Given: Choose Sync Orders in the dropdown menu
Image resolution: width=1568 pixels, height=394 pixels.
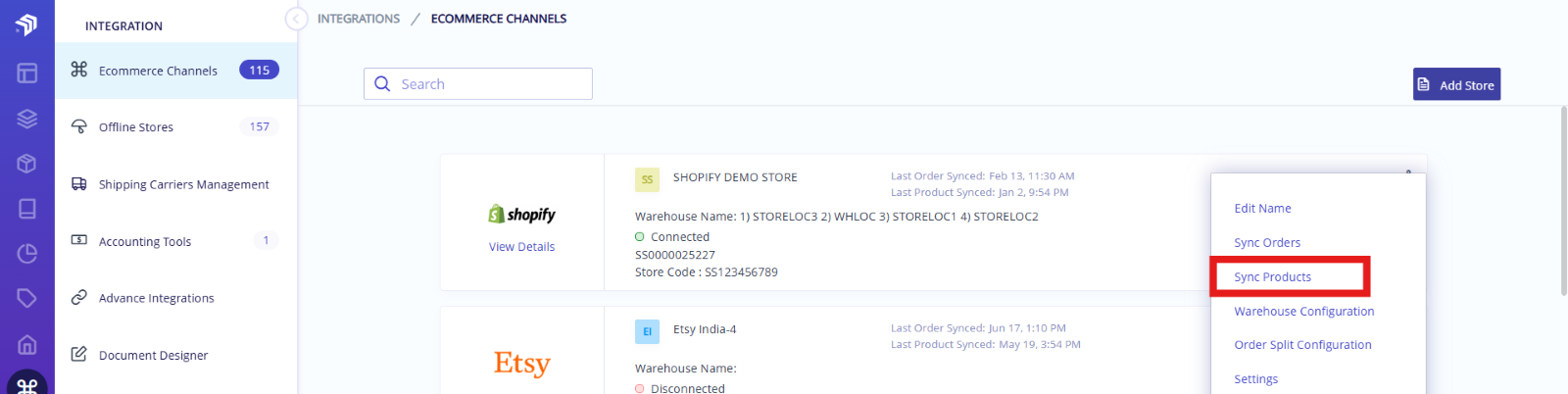Looking at the screenshot, I should point(1267,242).
